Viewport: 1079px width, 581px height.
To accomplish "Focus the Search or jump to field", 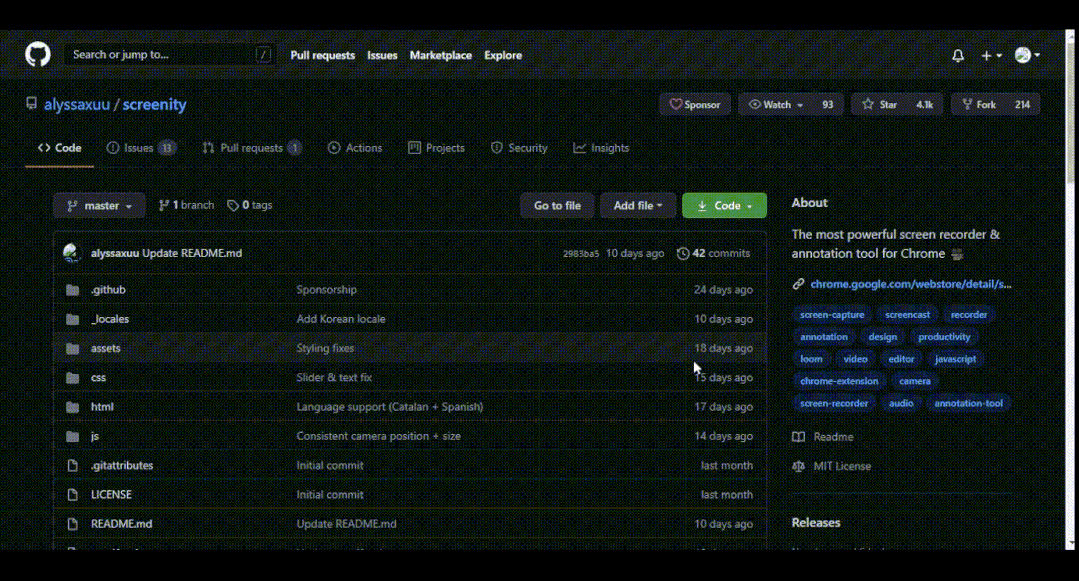I will pyautogui.click(x=160, y=55).
